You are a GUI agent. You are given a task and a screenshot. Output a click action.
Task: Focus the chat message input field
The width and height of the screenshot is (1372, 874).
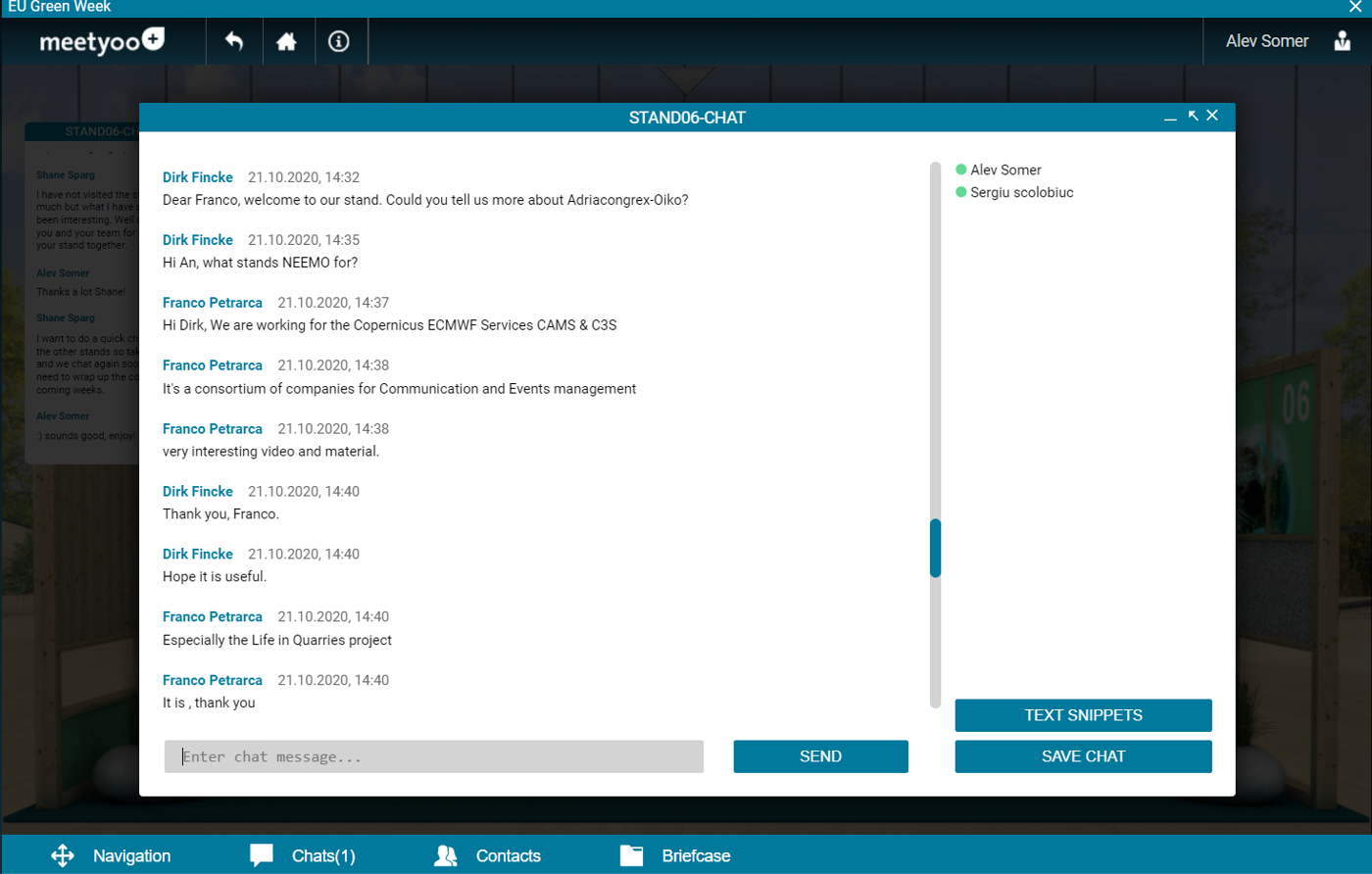(x=434, y=756)
